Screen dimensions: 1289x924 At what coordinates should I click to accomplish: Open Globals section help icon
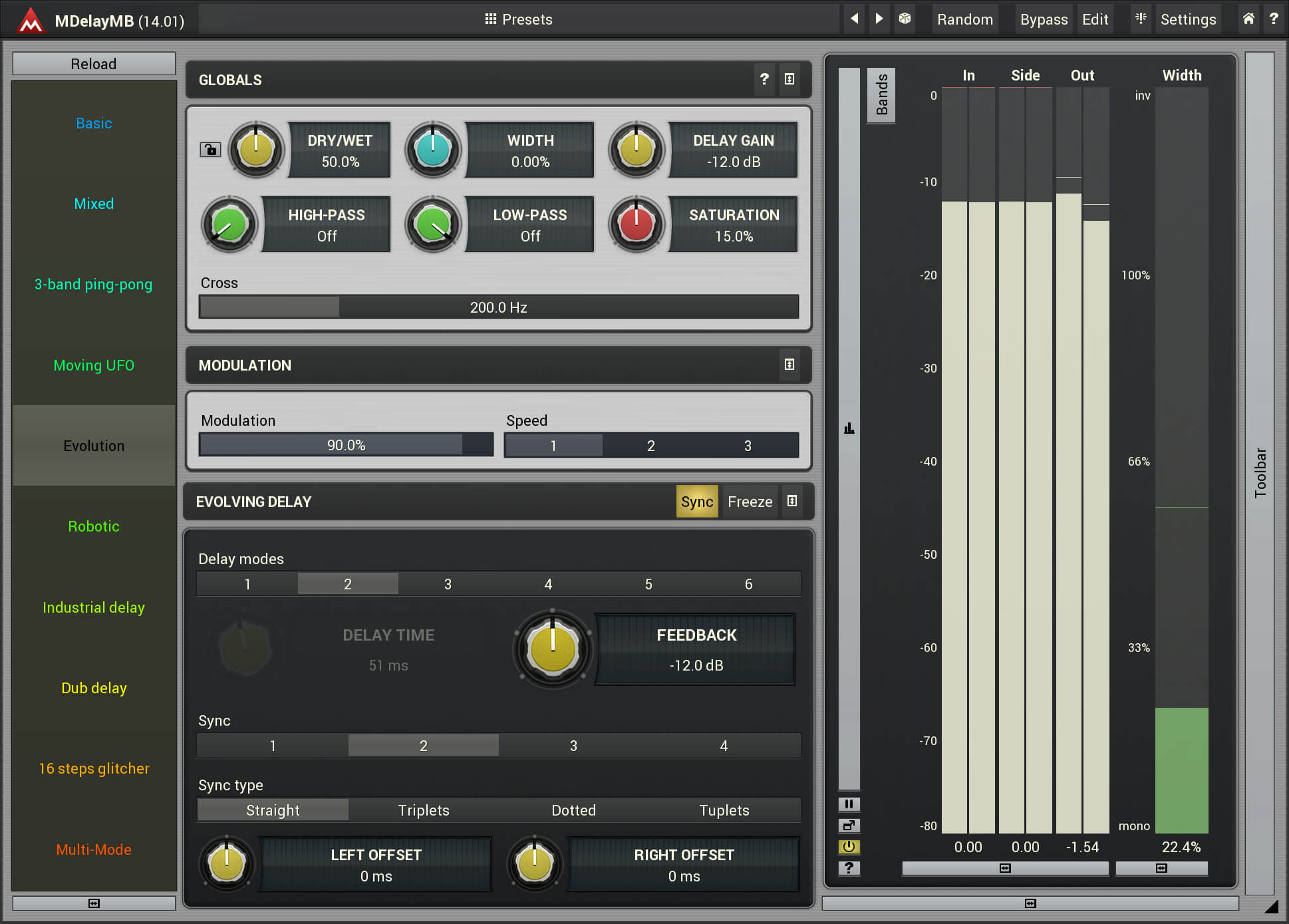[764, 79]
